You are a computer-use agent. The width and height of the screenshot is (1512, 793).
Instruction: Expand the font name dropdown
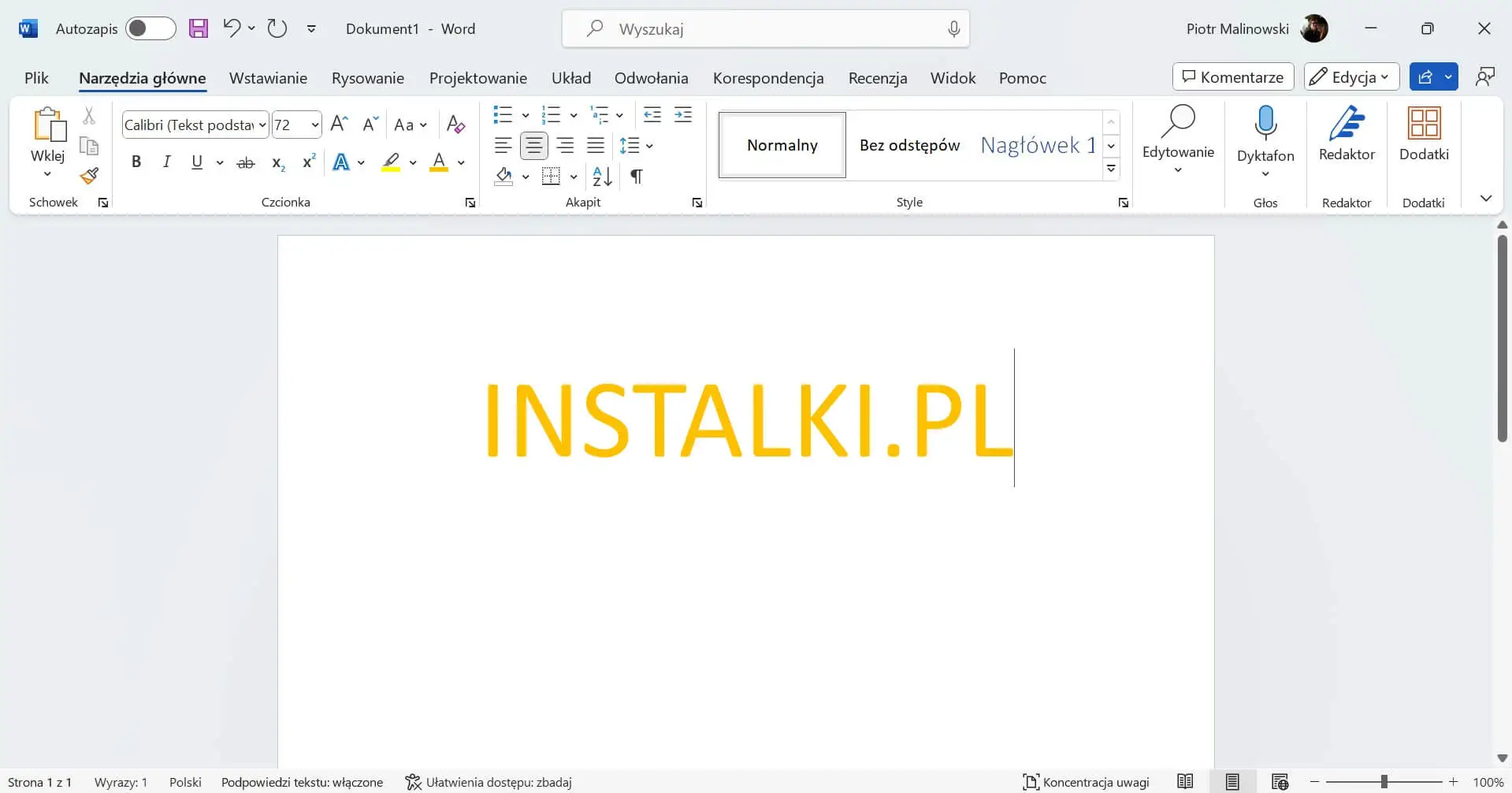pos(262,125)
